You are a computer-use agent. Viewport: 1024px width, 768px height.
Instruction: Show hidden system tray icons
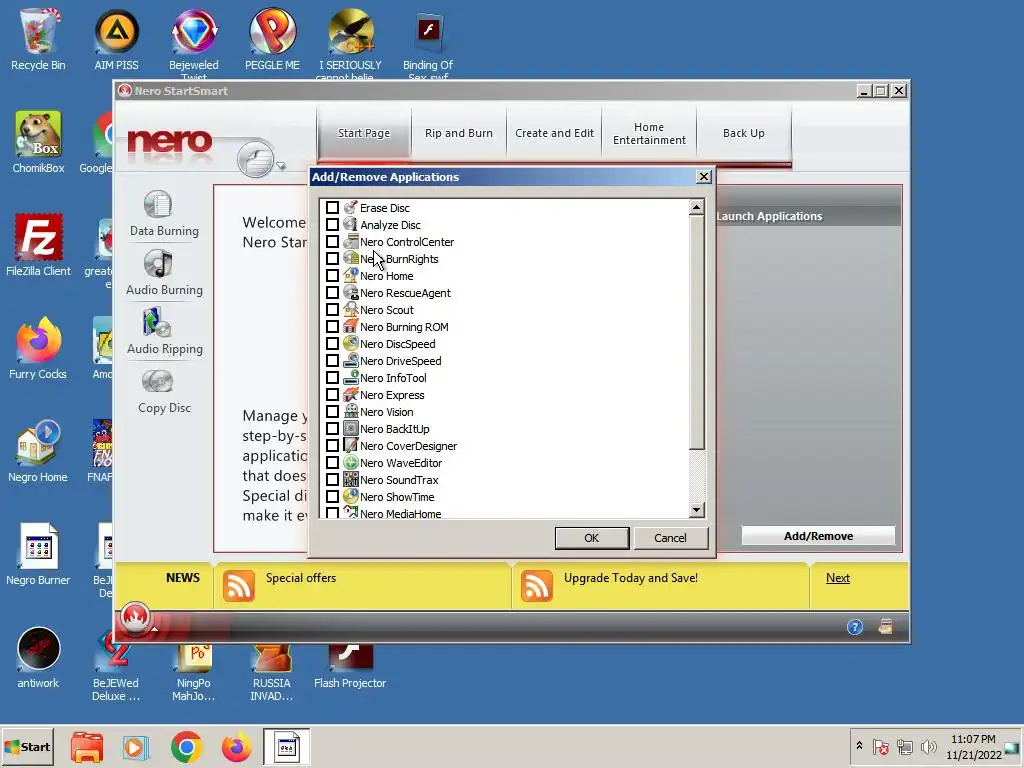point(859,745)
